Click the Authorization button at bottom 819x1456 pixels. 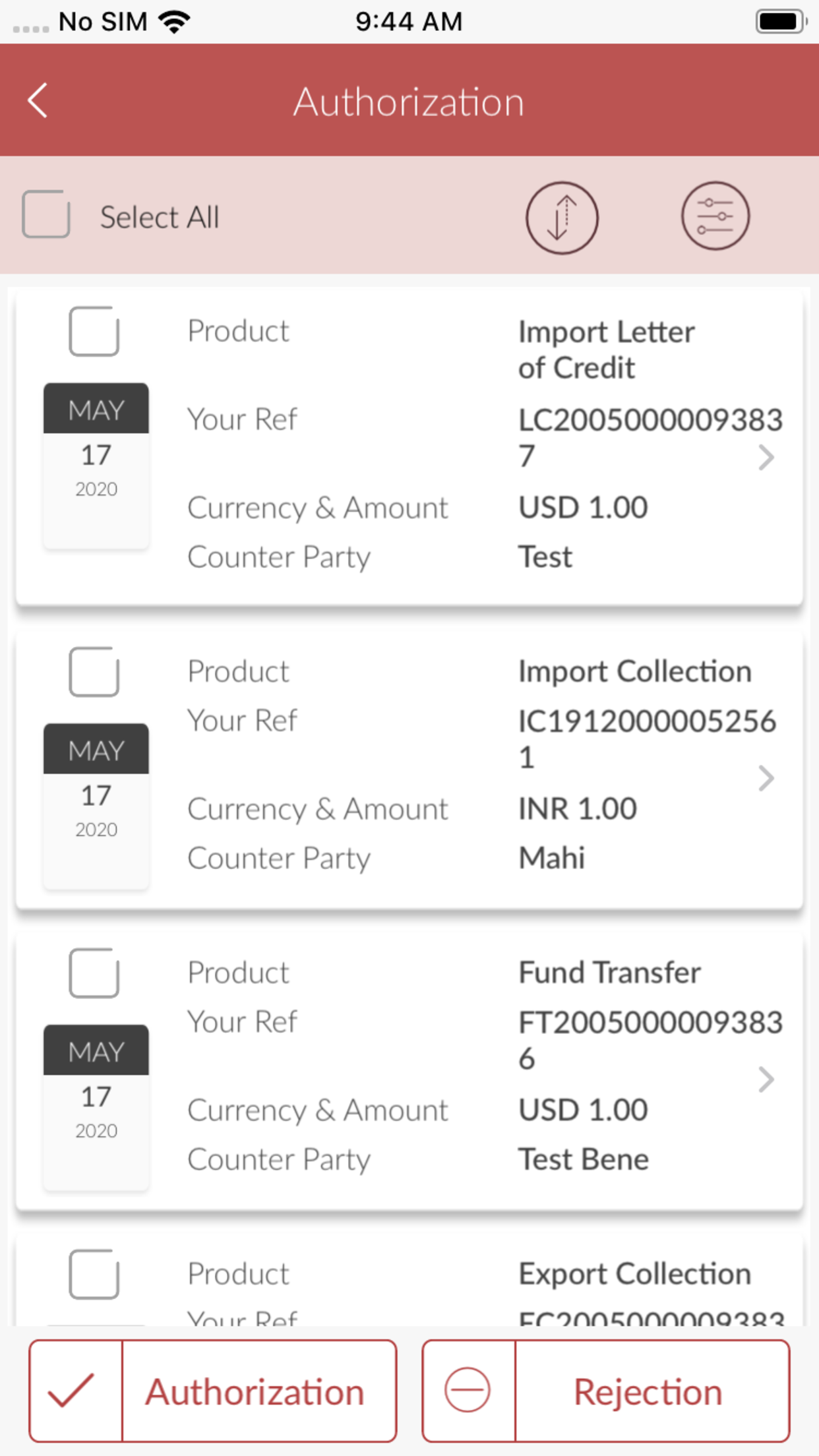tap(213, 1391)
